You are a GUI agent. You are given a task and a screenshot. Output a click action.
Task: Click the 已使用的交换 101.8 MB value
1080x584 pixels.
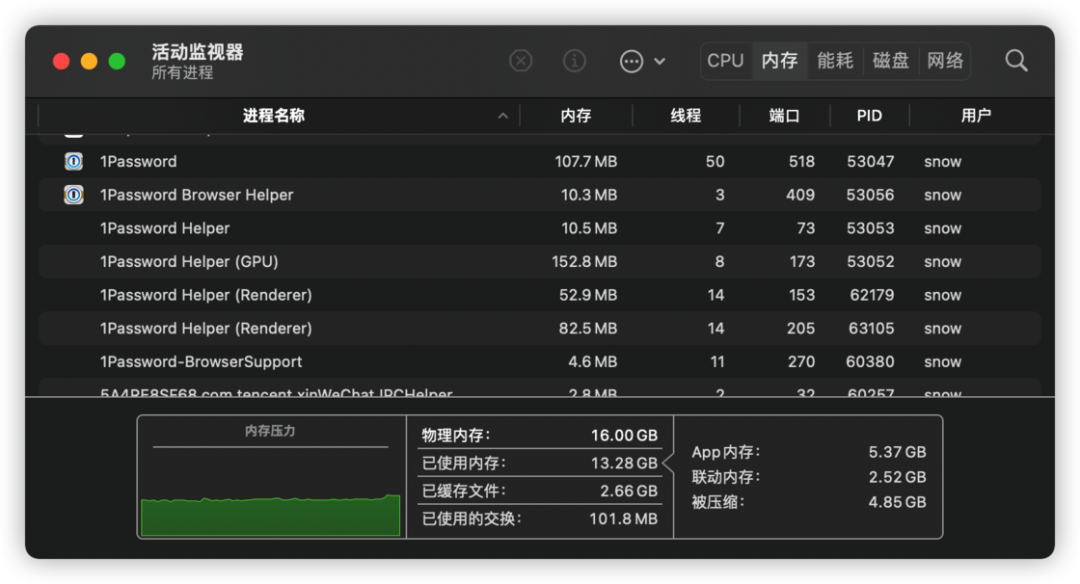[x=623, y=519]
